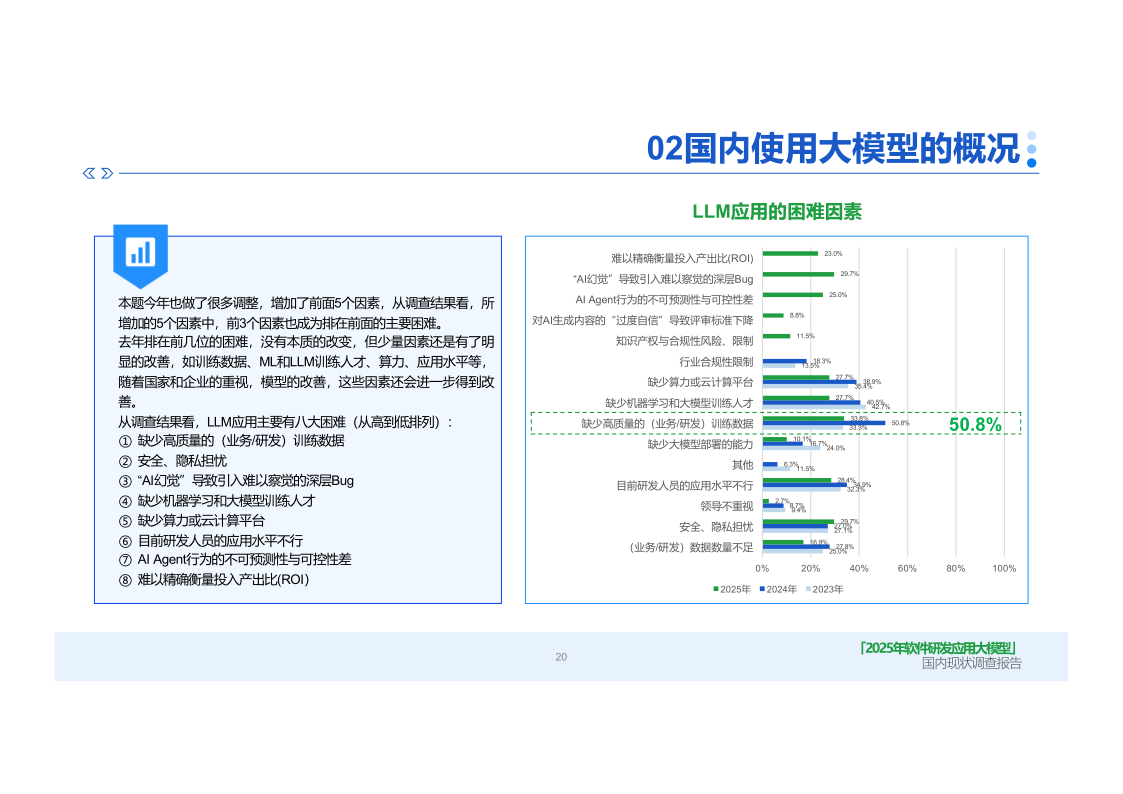Image resolution: width=1123 pixels, height=794 pixels.
Task: Select chart label 对AI生成内容的"过度自信"导致评审标准下降
Action: coord(642,321)
